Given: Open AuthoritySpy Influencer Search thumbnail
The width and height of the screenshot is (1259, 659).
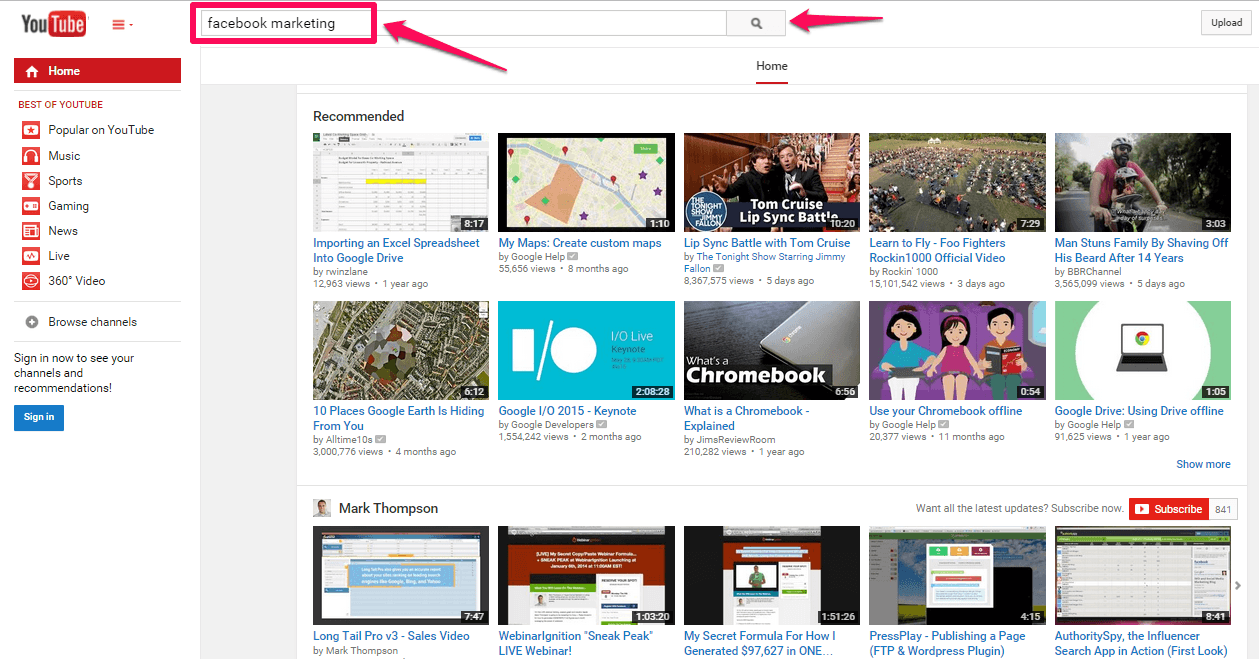Looking at the screenshot, I should click(x=1143, y=576).
